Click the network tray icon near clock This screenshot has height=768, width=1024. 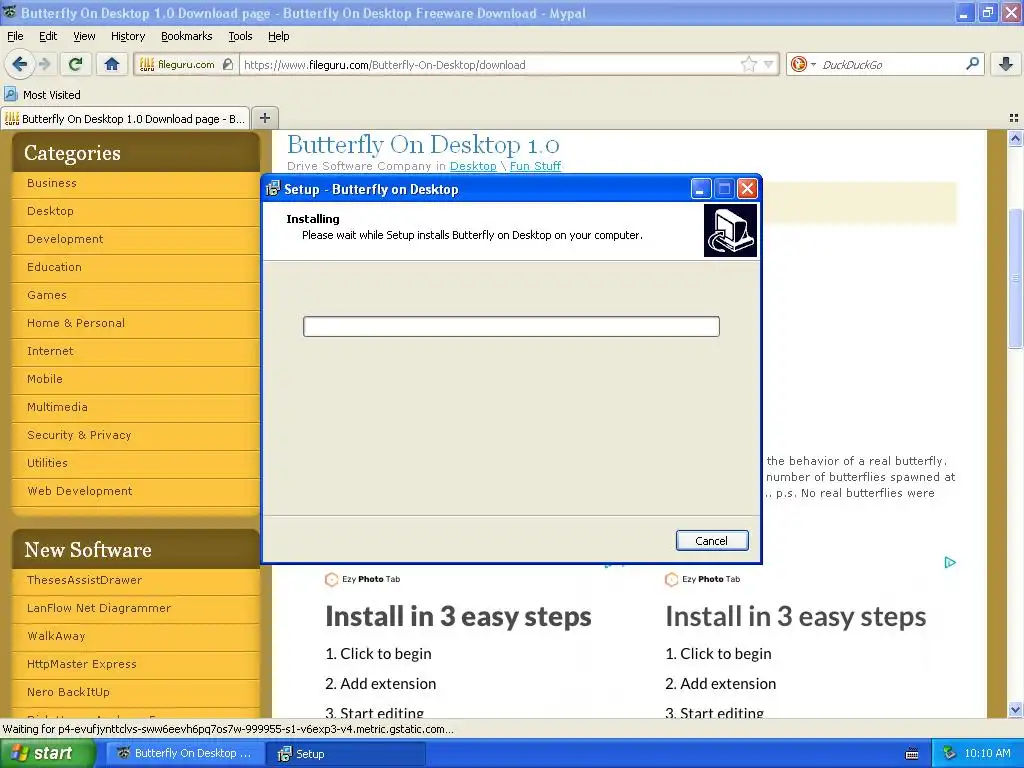(x=950, y=753)
